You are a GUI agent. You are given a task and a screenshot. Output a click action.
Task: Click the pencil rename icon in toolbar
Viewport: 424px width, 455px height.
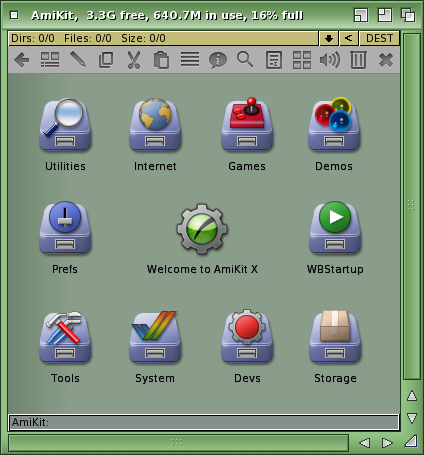78,60
